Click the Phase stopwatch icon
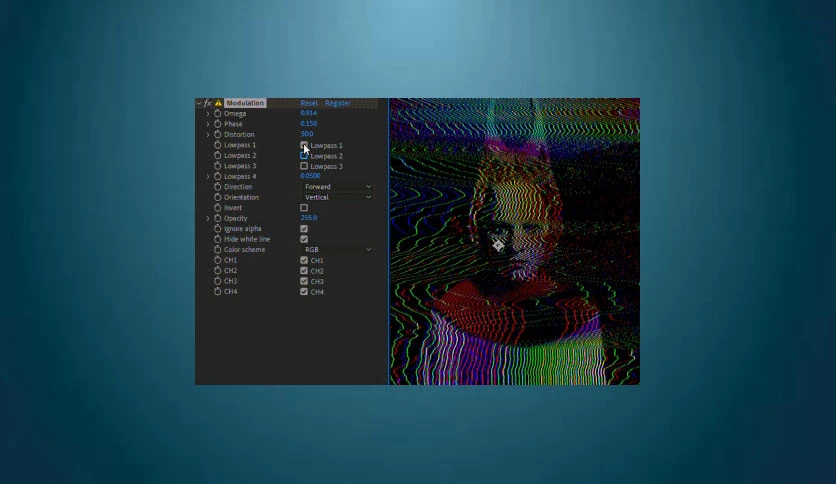Image resolution: width=836 pixels, height=484 pixels. coord(218,124)
